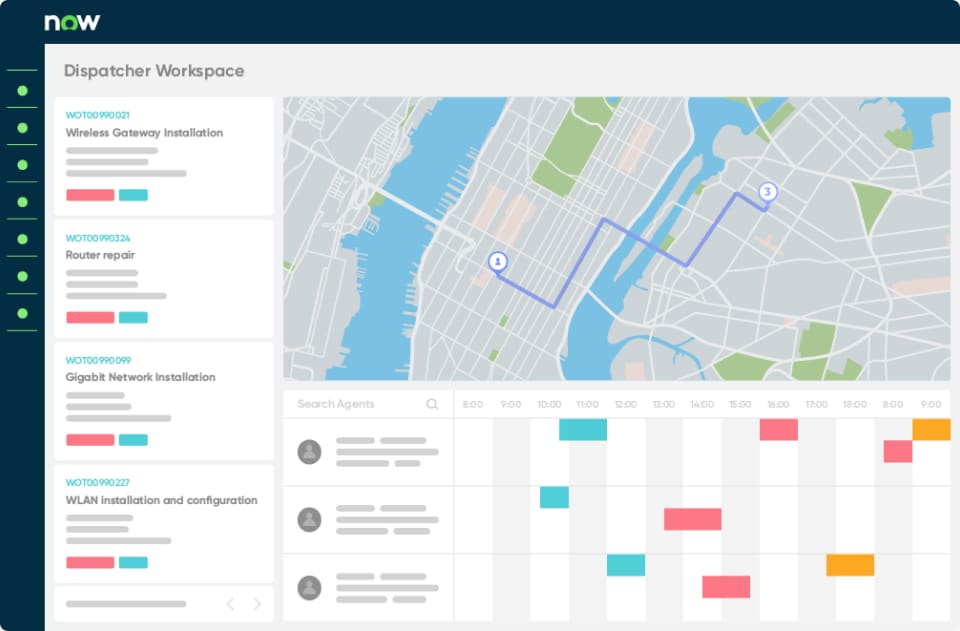Select the Gigabit Network Installation work order
The width and height of the screenshot is (960, 631).
pyautogui.click(x=140, y=377)
